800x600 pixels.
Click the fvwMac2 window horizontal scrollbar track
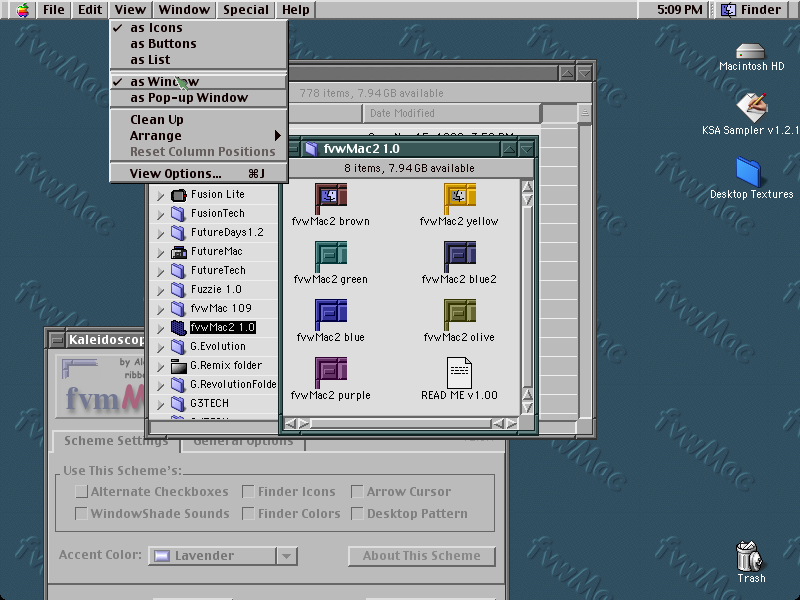coord(401,423)
